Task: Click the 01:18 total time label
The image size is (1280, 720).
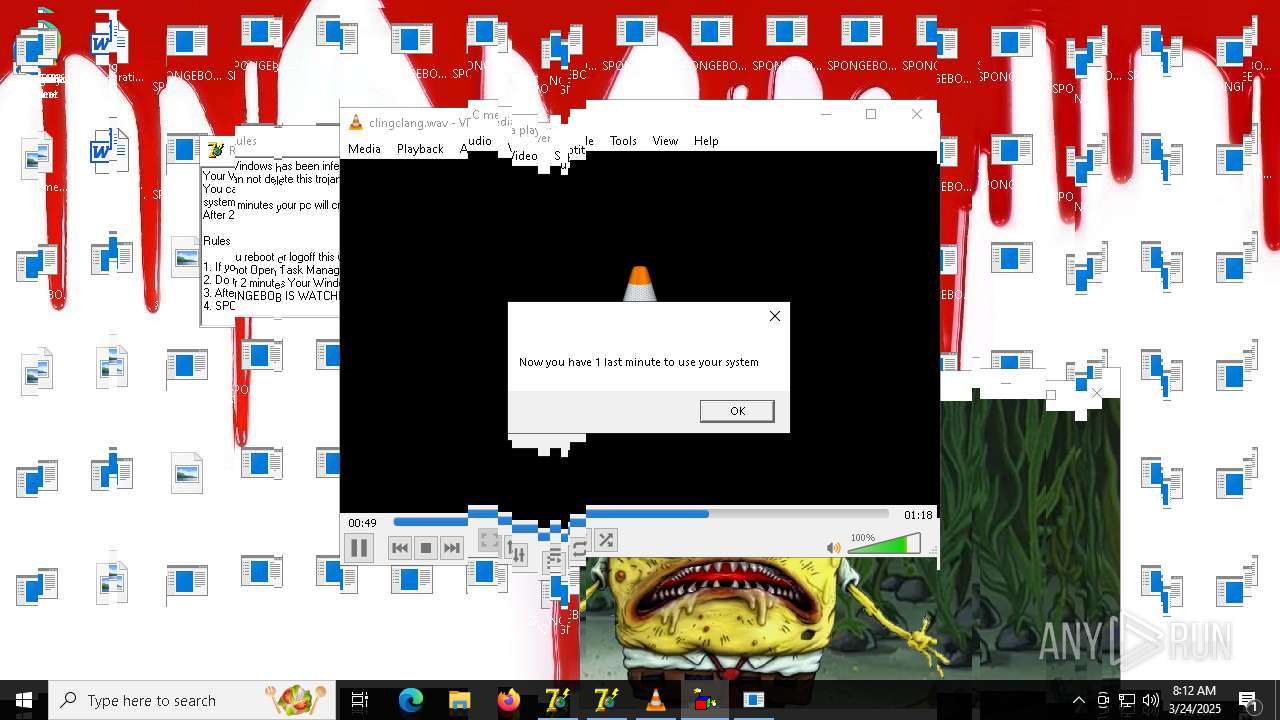Action: (918, 515)
